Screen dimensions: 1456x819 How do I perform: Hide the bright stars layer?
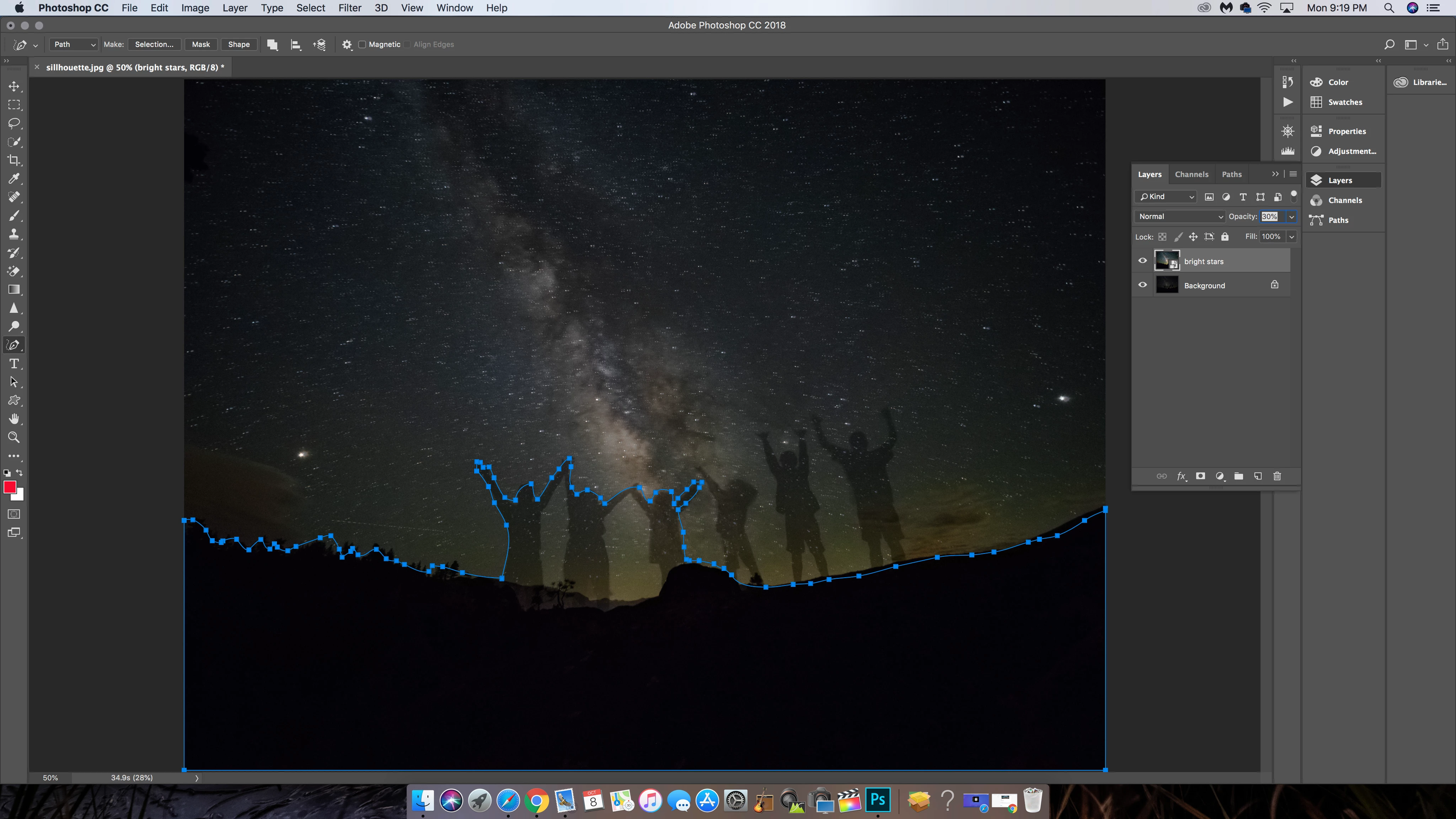click(1142, 261)
